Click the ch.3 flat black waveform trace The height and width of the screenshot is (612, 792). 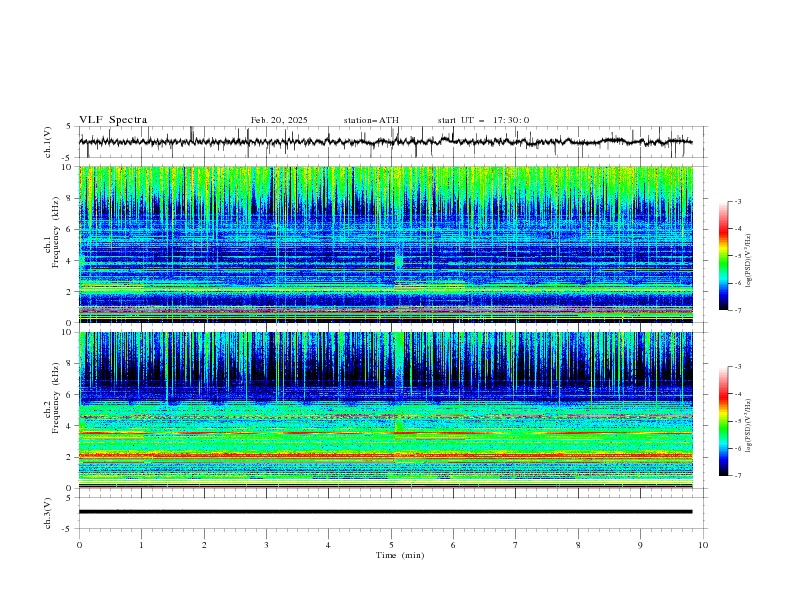tap(385, 512)
